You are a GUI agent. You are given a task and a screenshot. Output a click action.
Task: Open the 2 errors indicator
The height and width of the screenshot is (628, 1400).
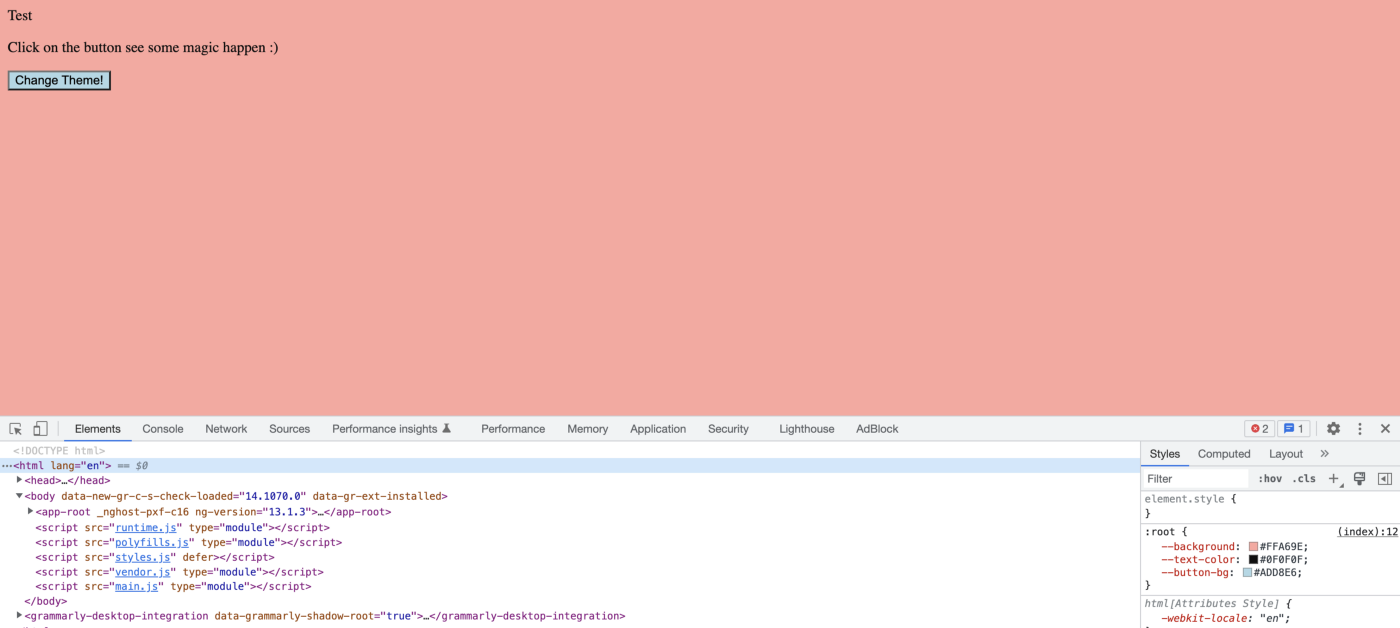point(1259,429)
